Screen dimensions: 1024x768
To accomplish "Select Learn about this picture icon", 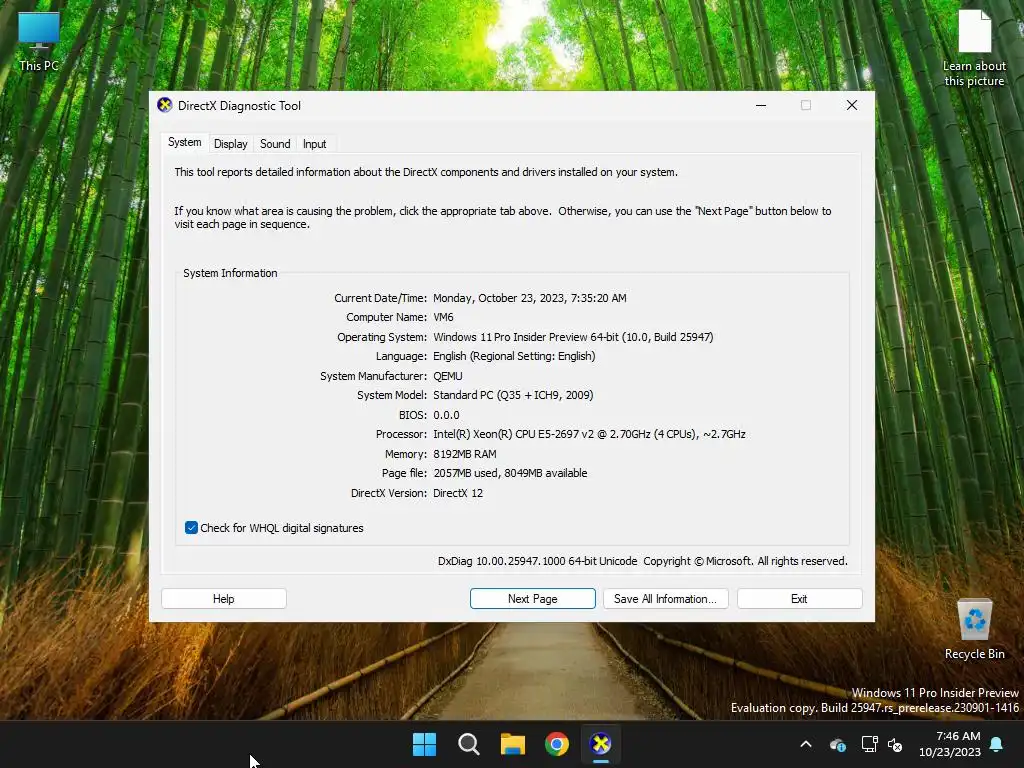I will click(974, 50).
